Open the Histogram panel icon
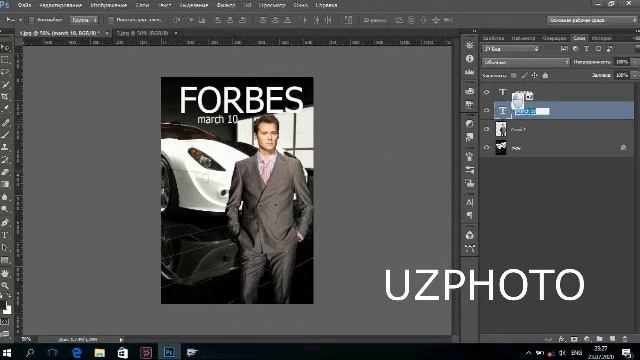This screenshot has width=640, height=360. (x=470, y=72)
